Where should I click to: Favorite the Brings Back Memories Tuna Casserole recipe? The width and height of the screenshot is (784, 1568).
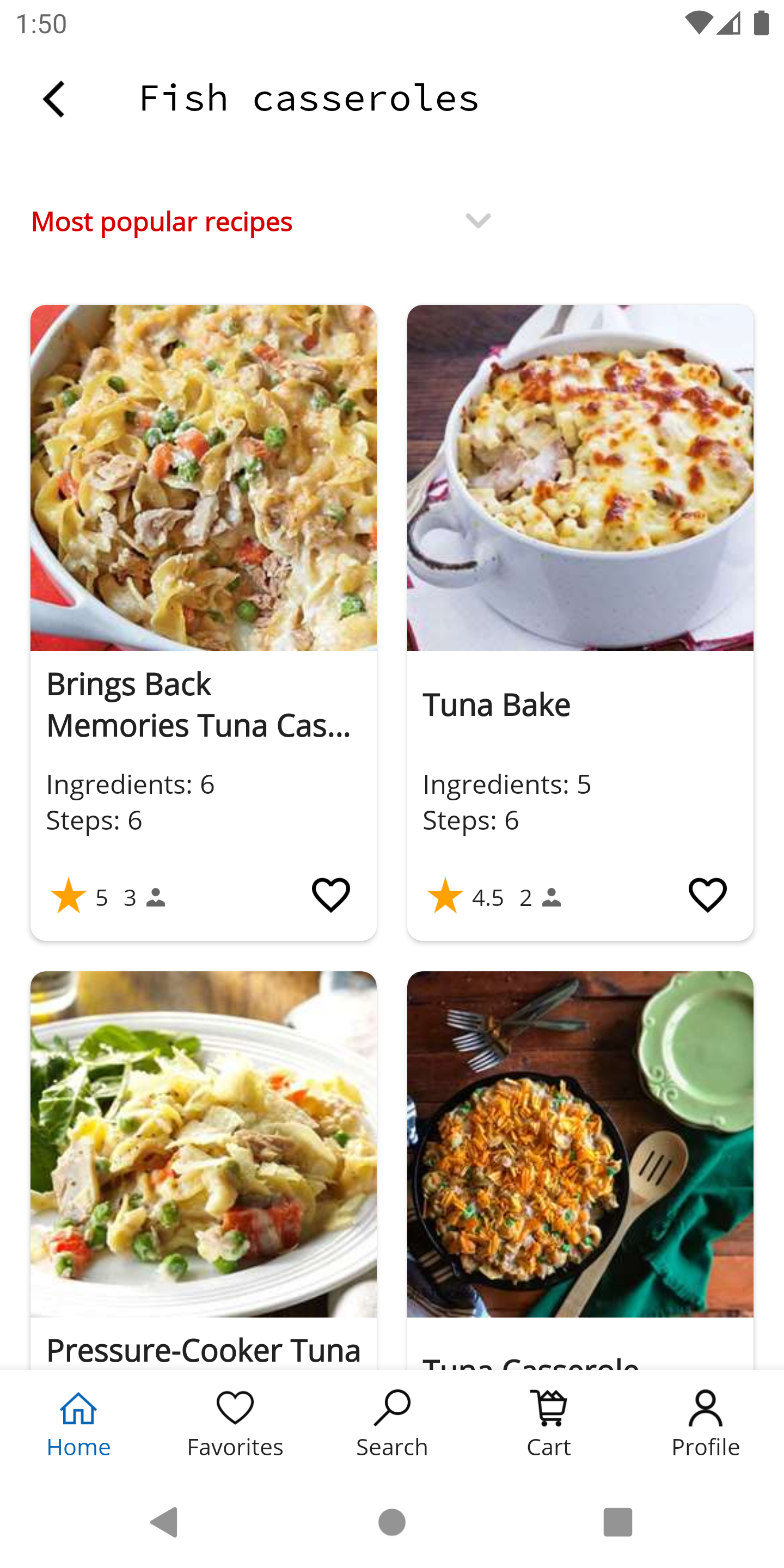(x=330, y=895)
